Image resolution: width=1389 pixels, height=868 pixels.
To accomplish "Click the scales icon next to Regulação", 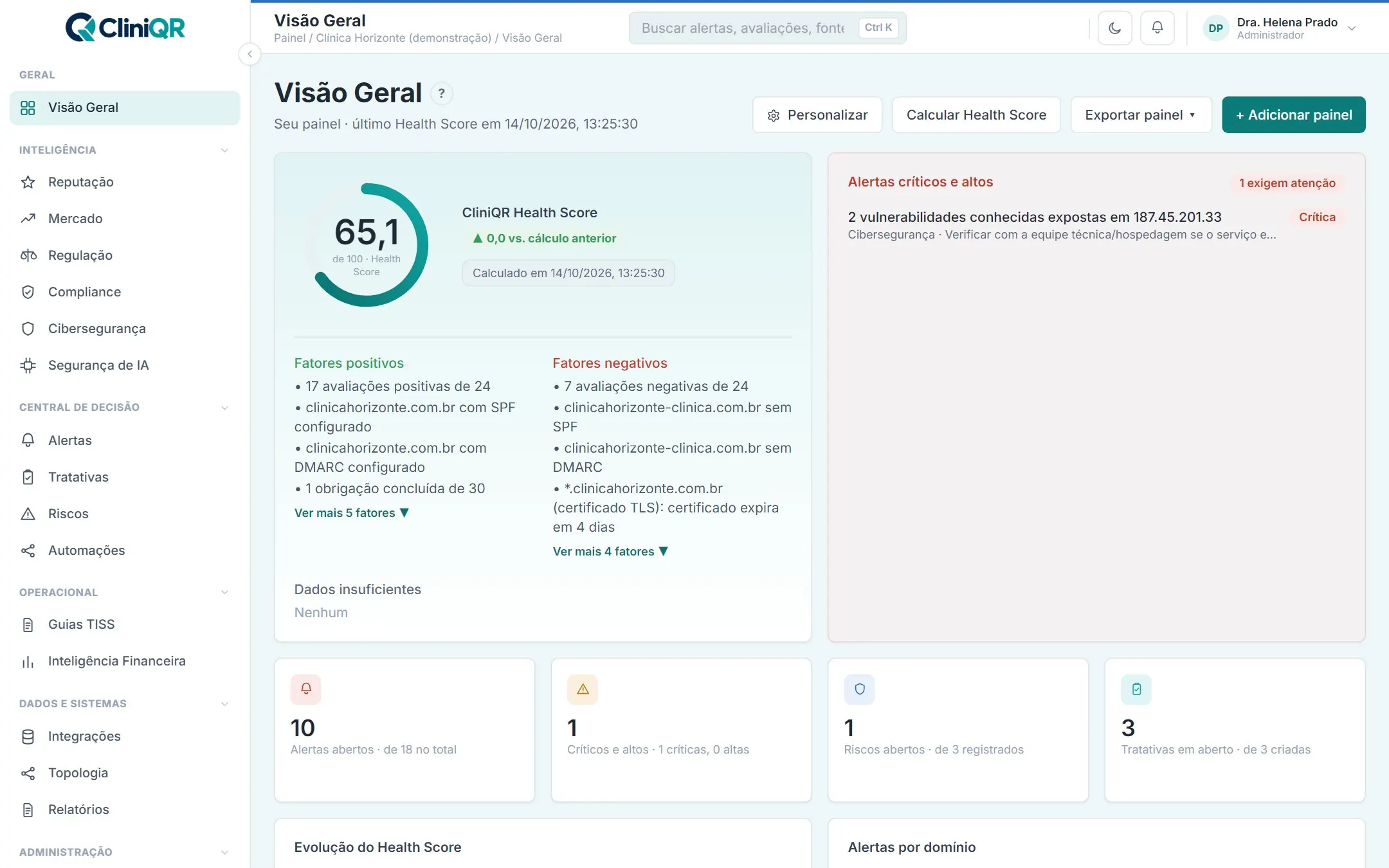I will (28, 255).
